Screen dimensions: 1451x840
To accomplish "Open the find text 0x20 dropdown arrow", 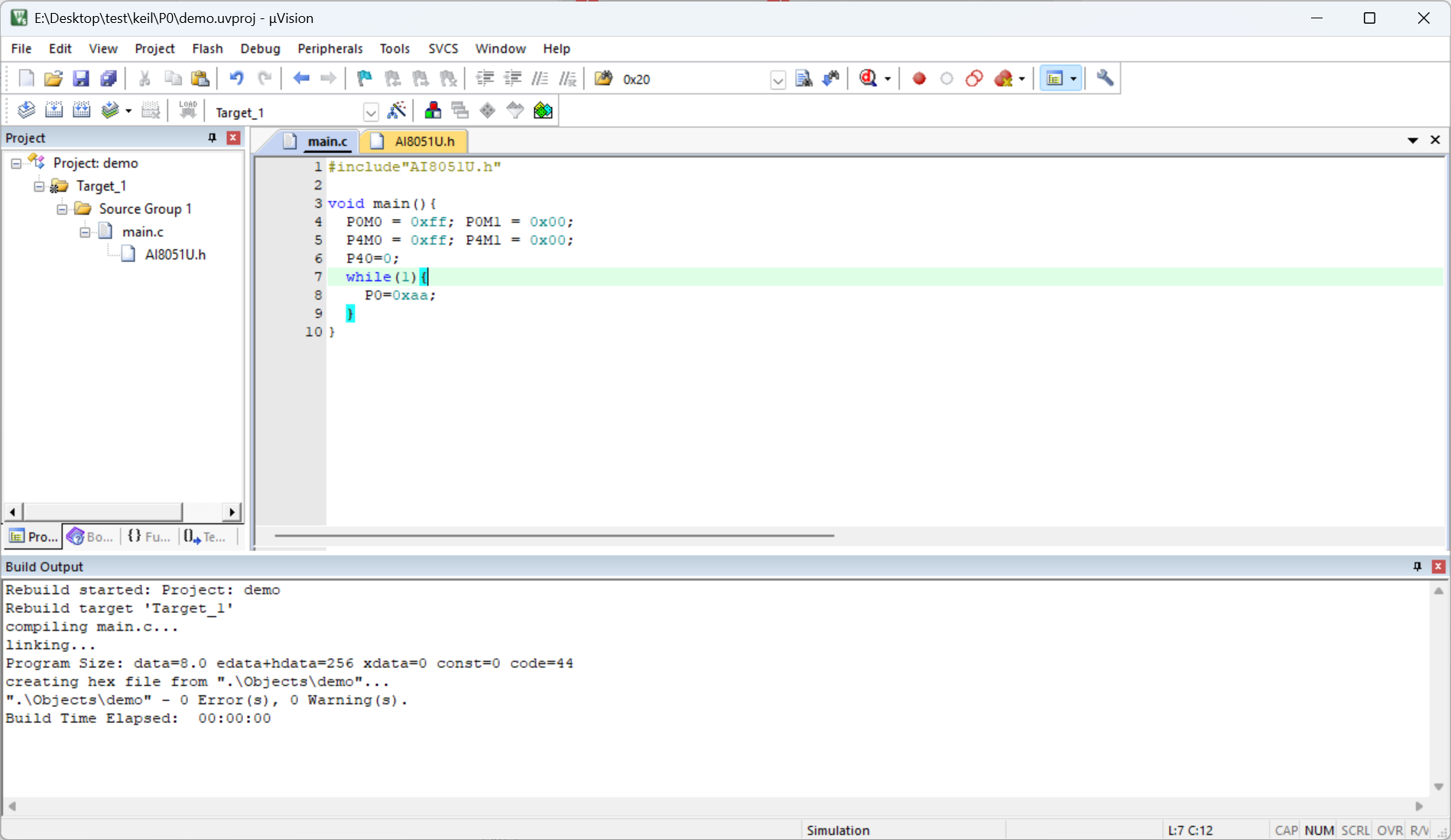I will (777, 79).
